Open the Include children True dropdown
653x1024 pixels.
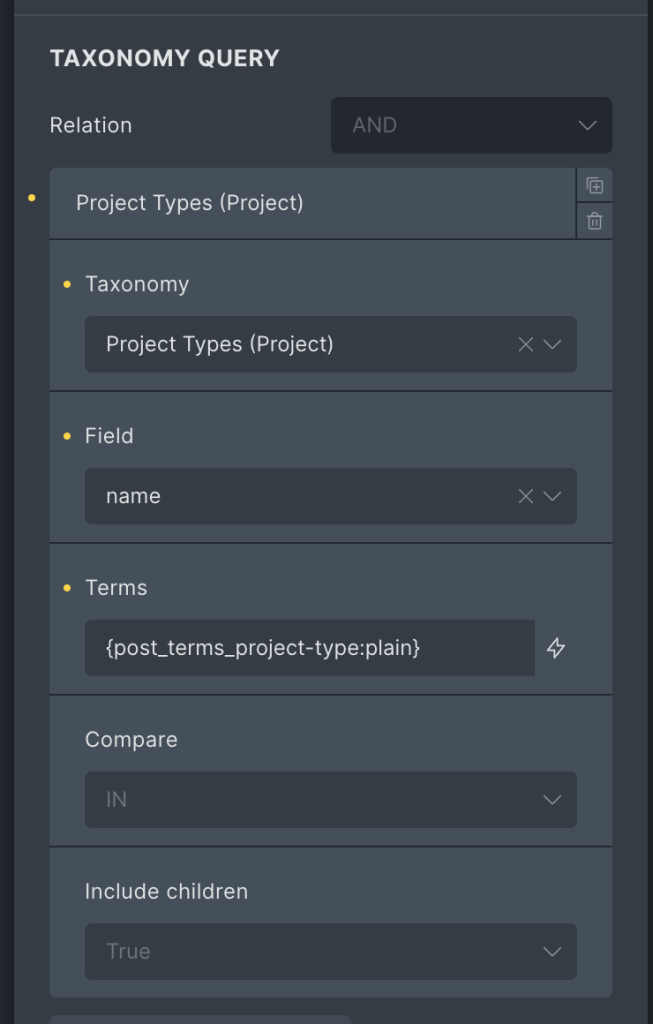coord(330,952)
